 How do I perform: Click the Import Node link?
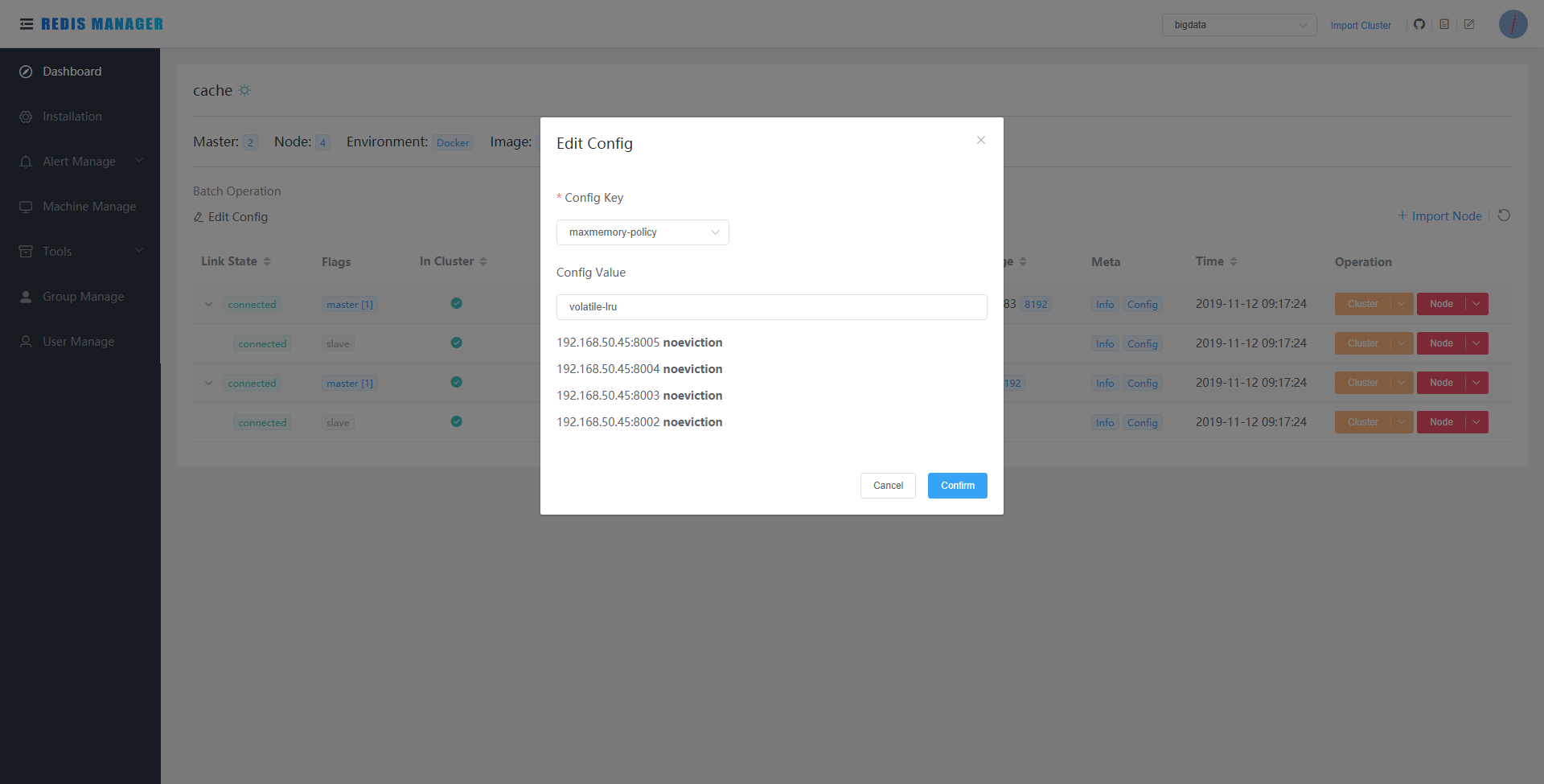(1439, 216)
